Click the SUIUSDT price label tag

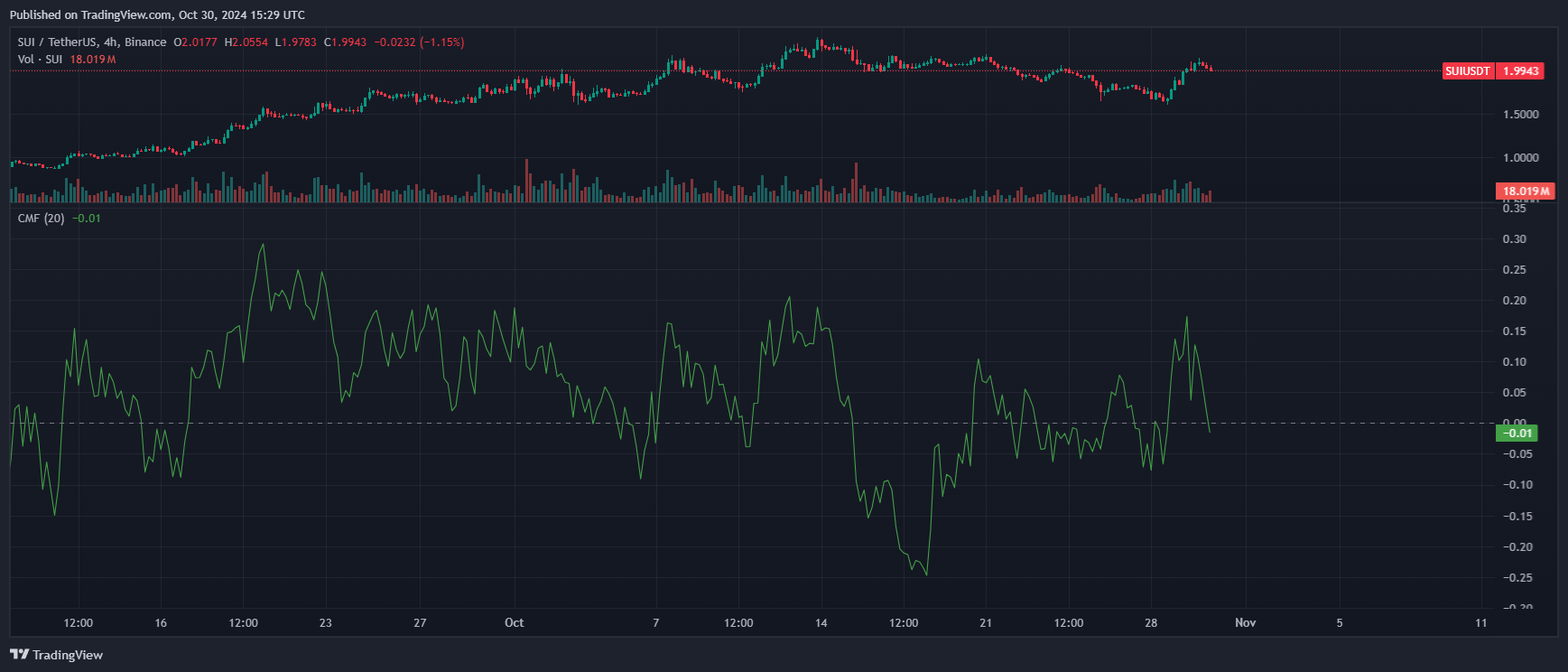click(x=1468, y=71)
